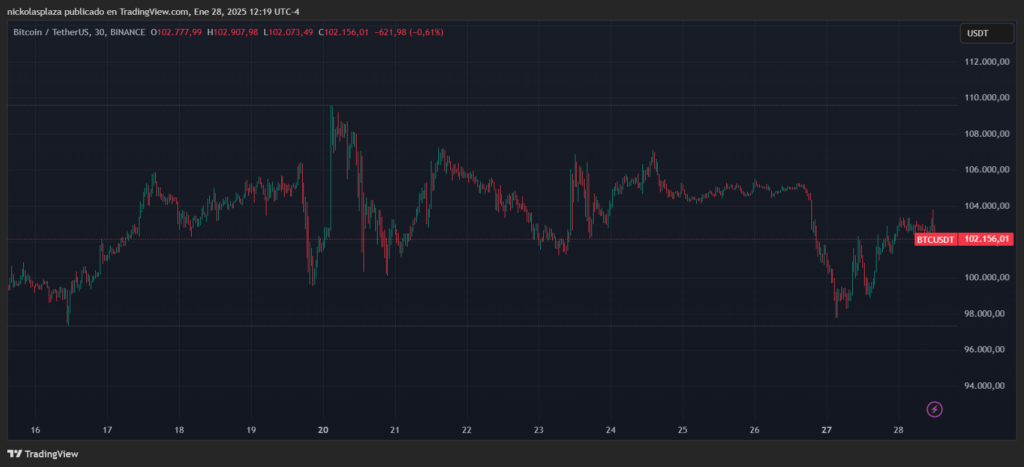Click date 16 on time axis
This screenshot has height=467, width=1024.
pos(35,430)
